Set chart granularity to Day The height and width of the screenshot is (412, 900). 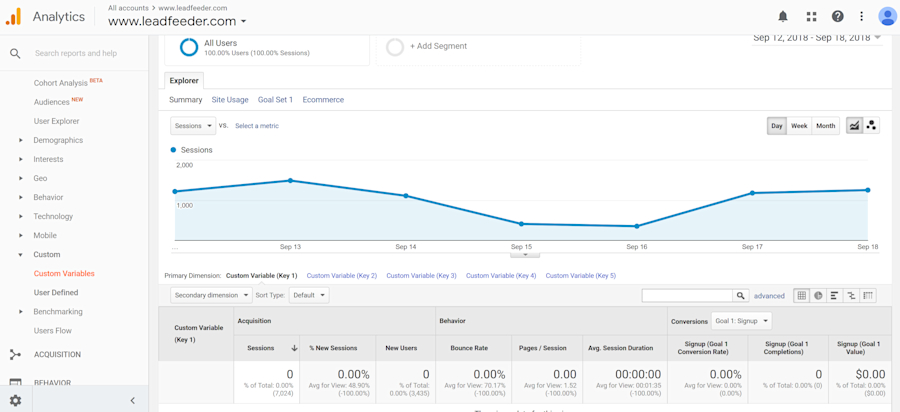(777, 126)
